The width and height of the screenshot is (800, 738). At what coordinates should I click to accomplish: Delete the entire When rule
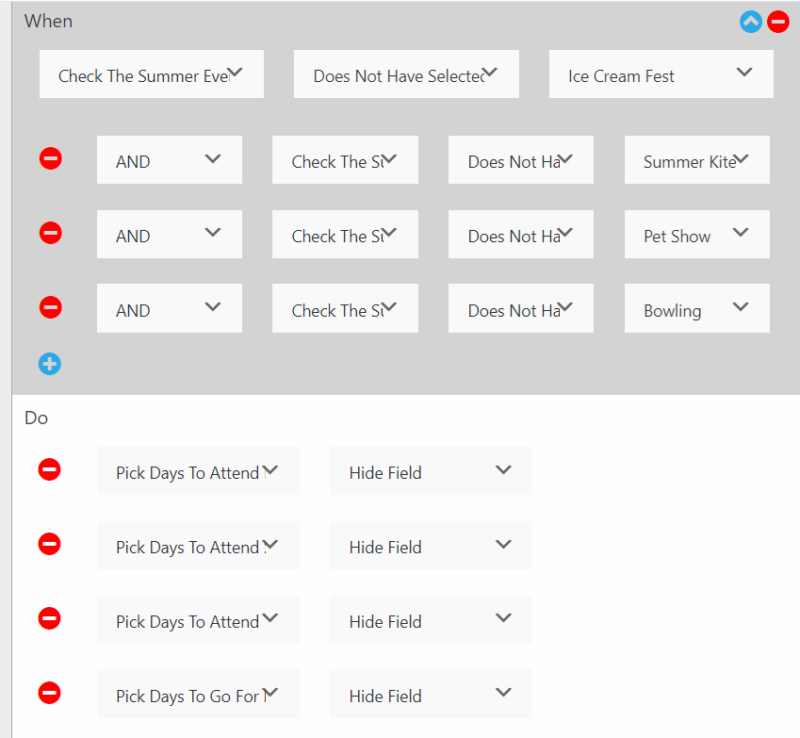[778, 21]
